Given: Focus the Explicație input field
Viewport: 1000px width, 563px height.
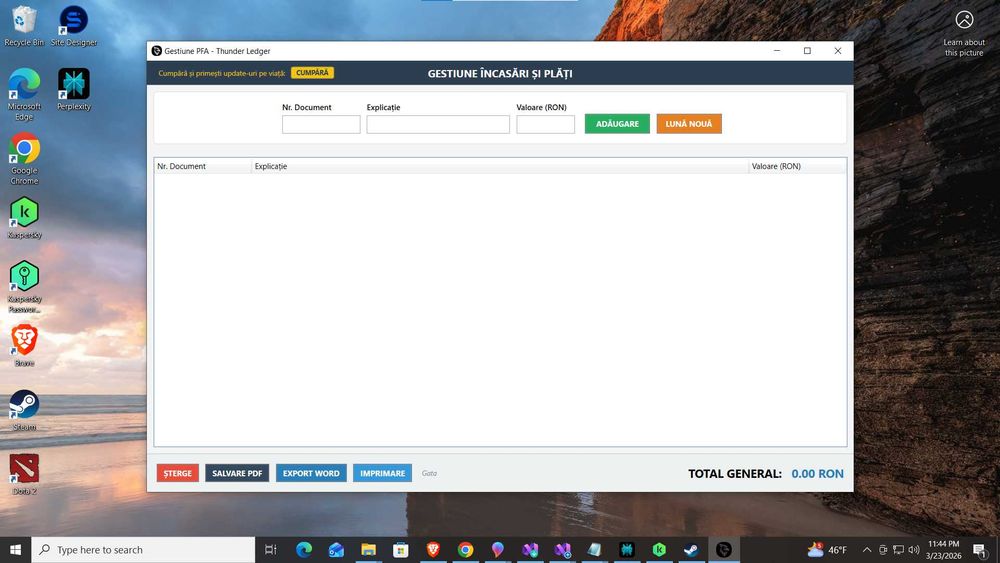Looking at the screenshot, I should click(438, 124).
